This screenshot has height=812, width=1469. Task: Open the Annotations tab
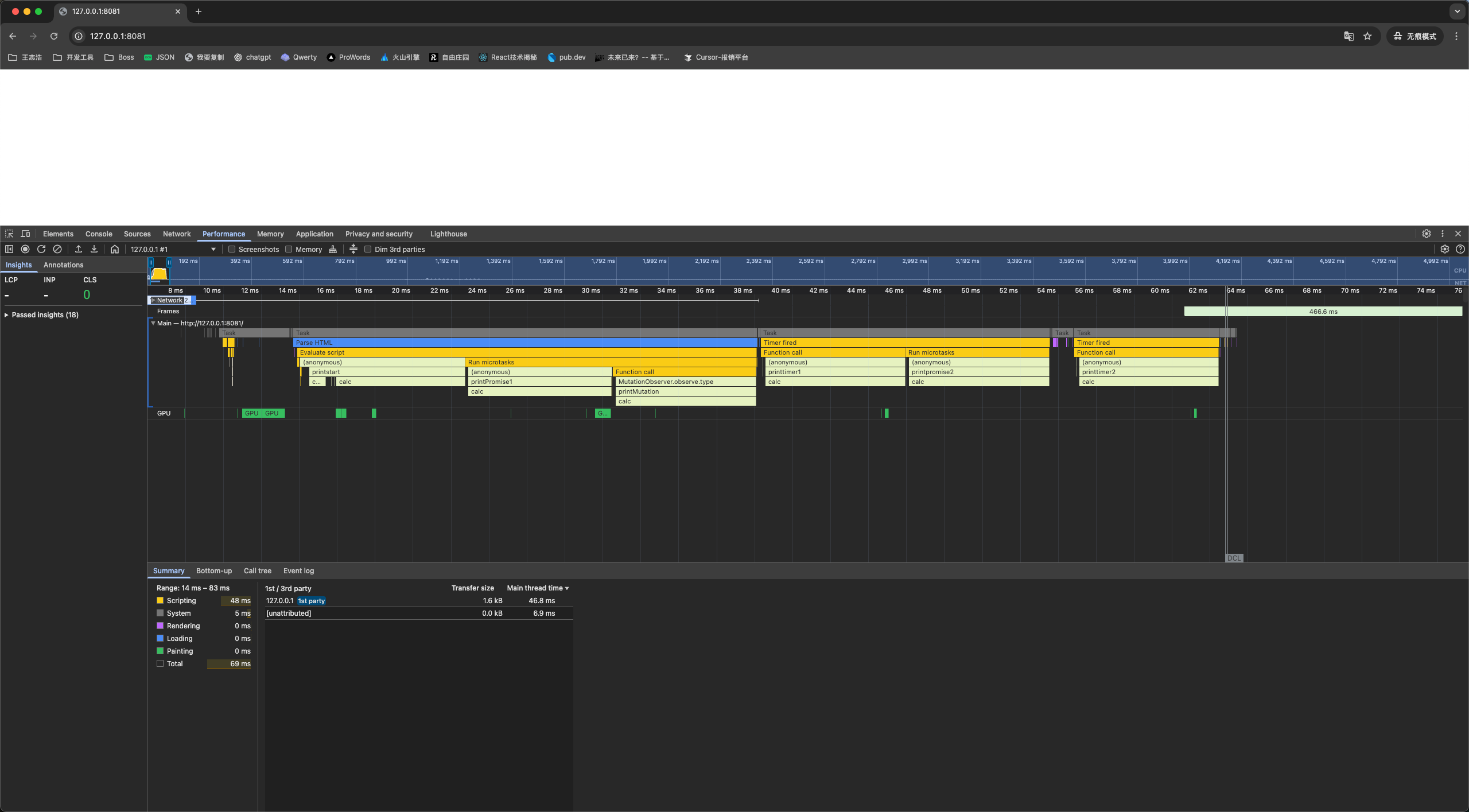(63, 265)
